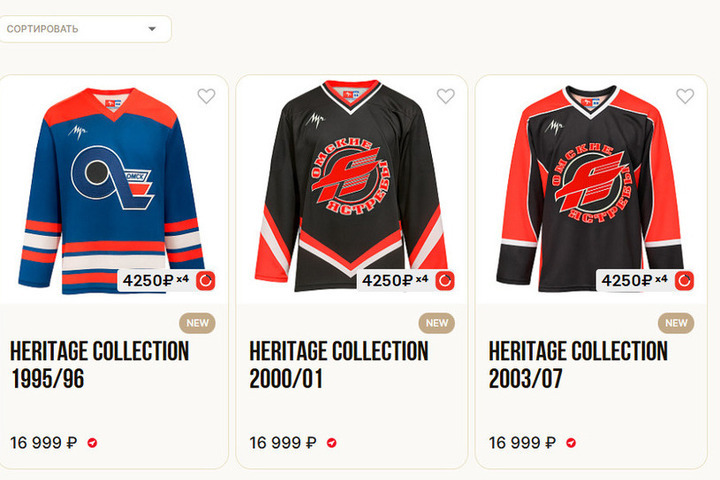This screenshot has height=480, width=720.
Task: Open the Сортировать sorting dropdown
Action: 80,29
